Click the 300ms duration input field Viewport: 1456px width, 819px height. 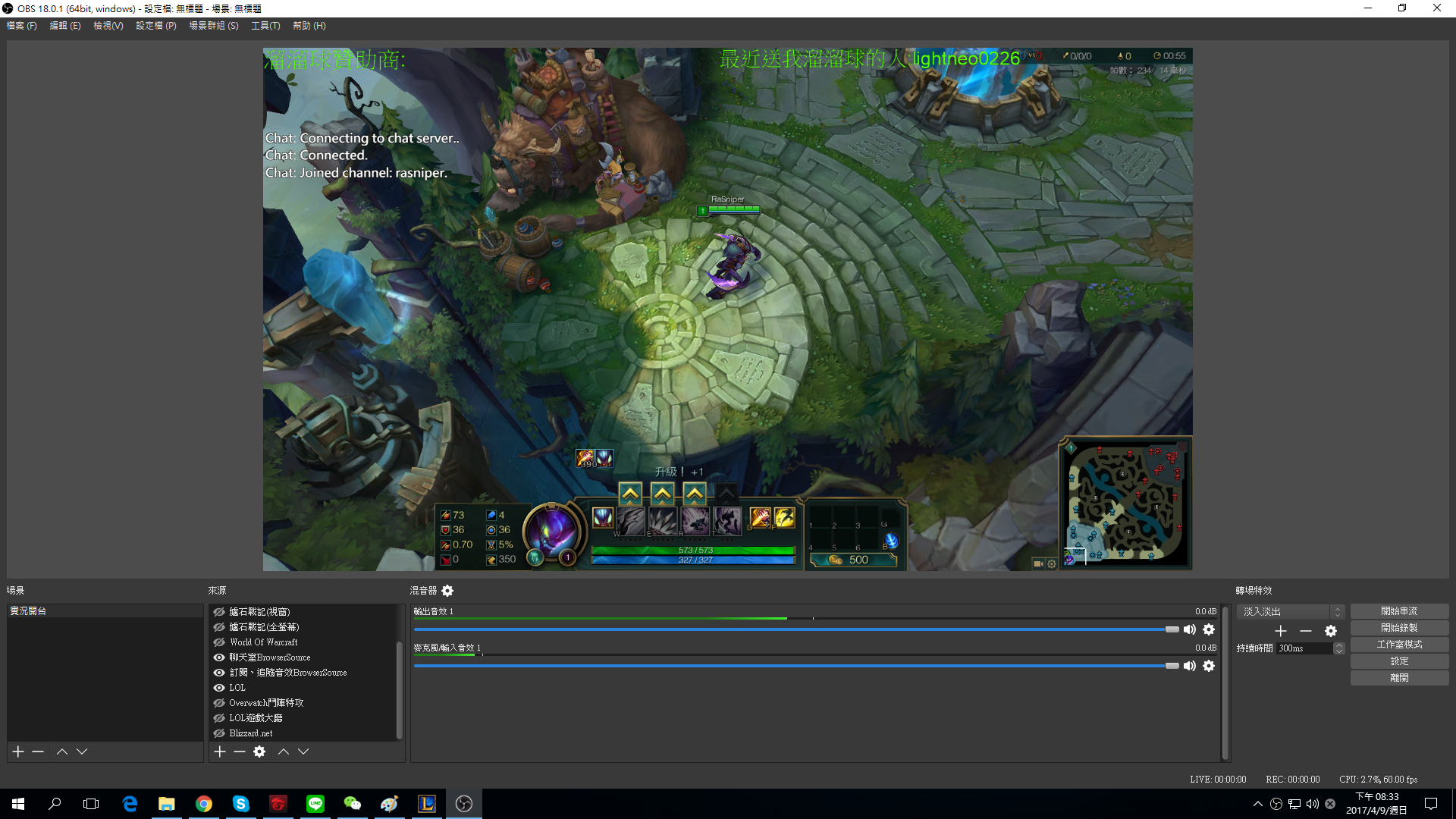[x=1304, y=648]
